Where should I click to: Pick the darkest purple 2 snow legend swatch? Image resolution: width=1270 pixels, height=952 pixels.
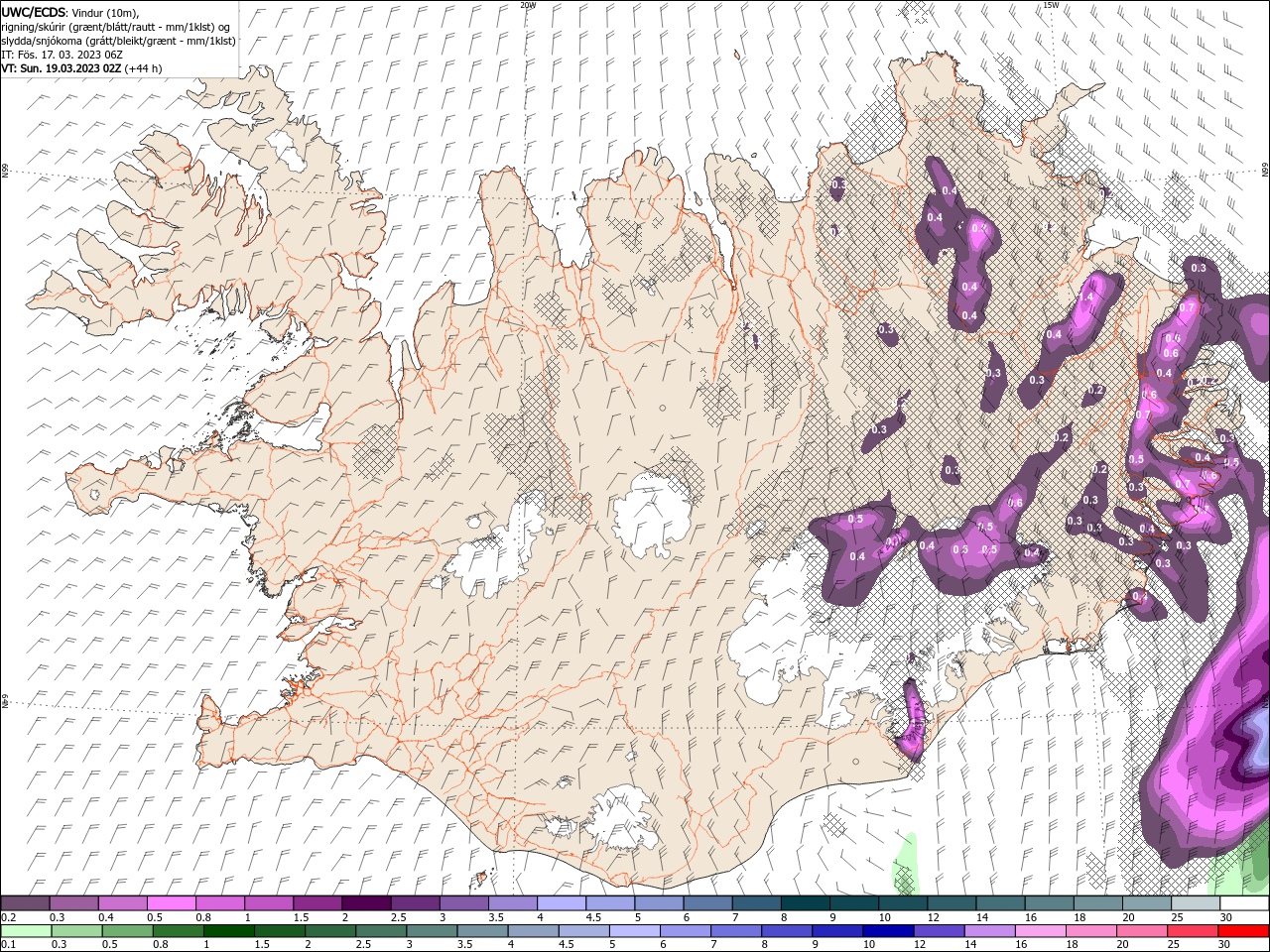[x=366, y=903]
